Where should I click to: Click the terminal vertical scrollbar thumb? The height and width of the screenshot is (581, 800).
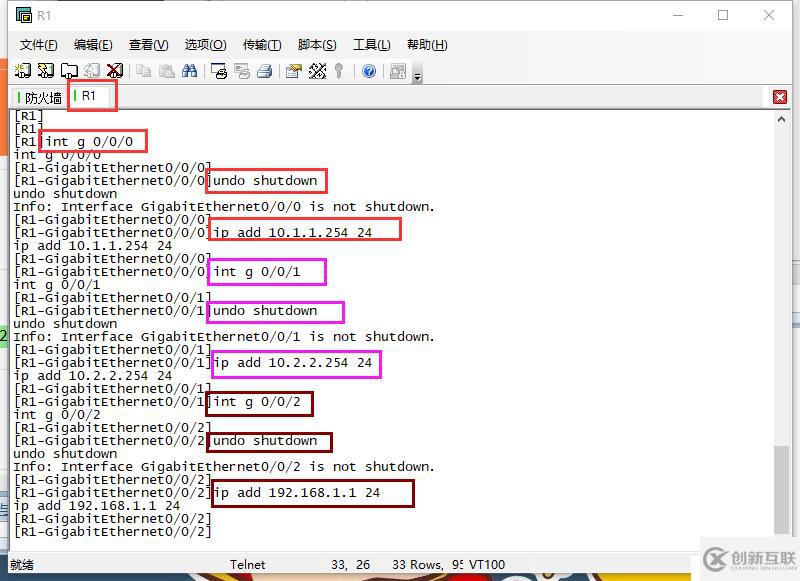tap(781, 489)
